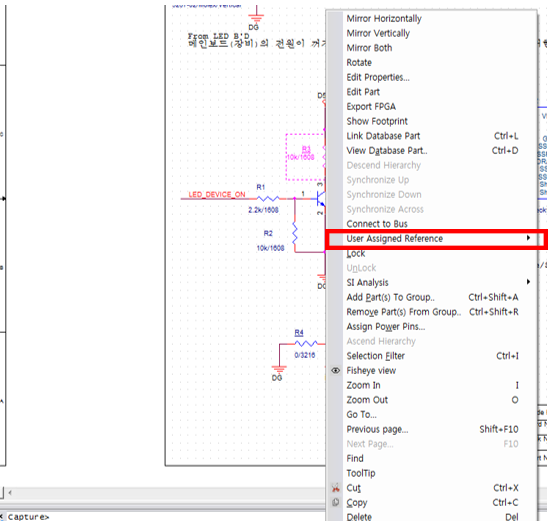Select LED_DEVICE_ON net label

[x=217, y=195]
